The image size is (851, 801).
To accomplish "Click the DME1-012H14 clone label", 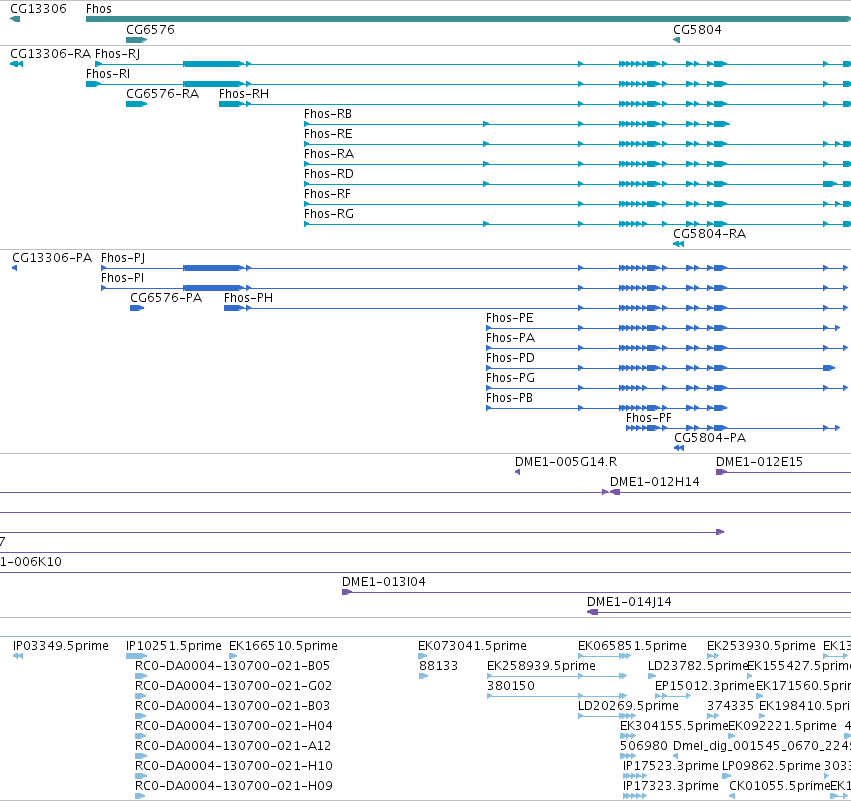I will [x=655, y=481].
